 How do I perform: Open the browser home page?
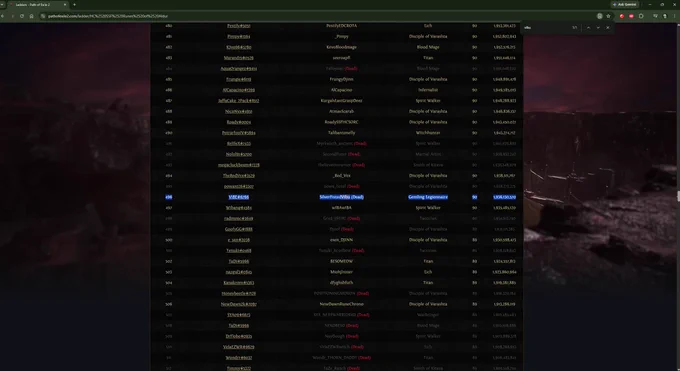tap(31, 16)
